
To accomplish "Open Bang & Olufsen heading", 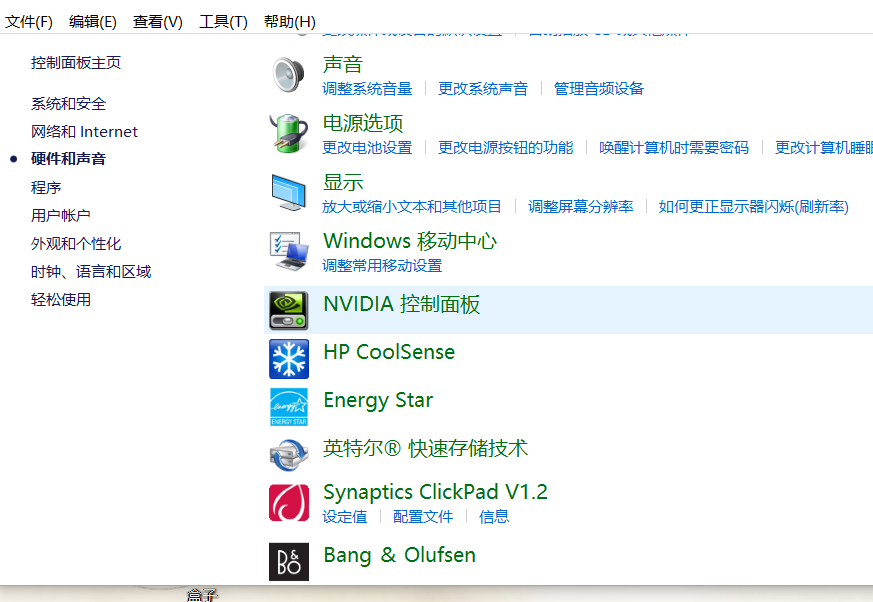I will (400, 555).
